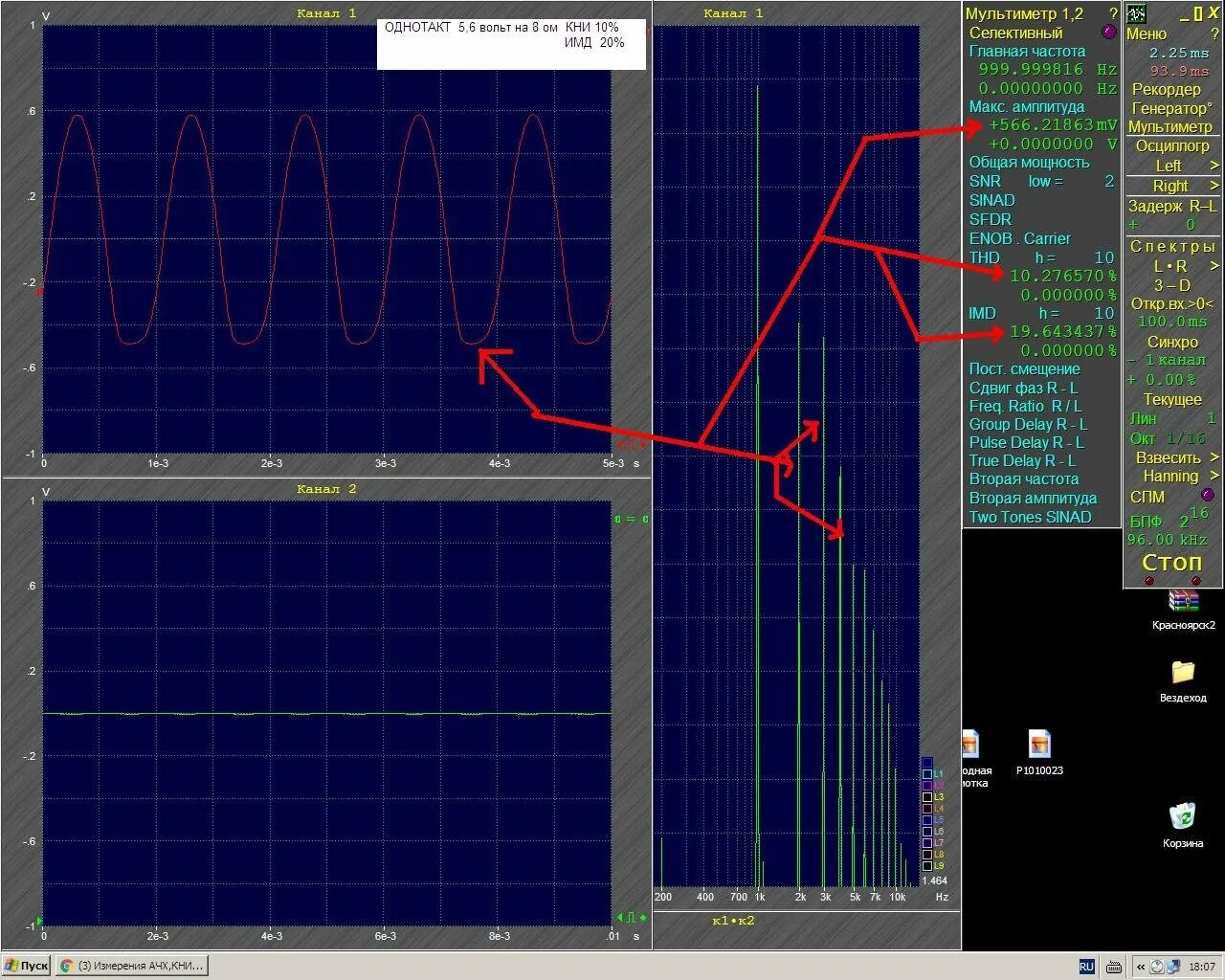
Task: Click the Текущее option
Action: pyautogui.click(x=1172, y=399)
